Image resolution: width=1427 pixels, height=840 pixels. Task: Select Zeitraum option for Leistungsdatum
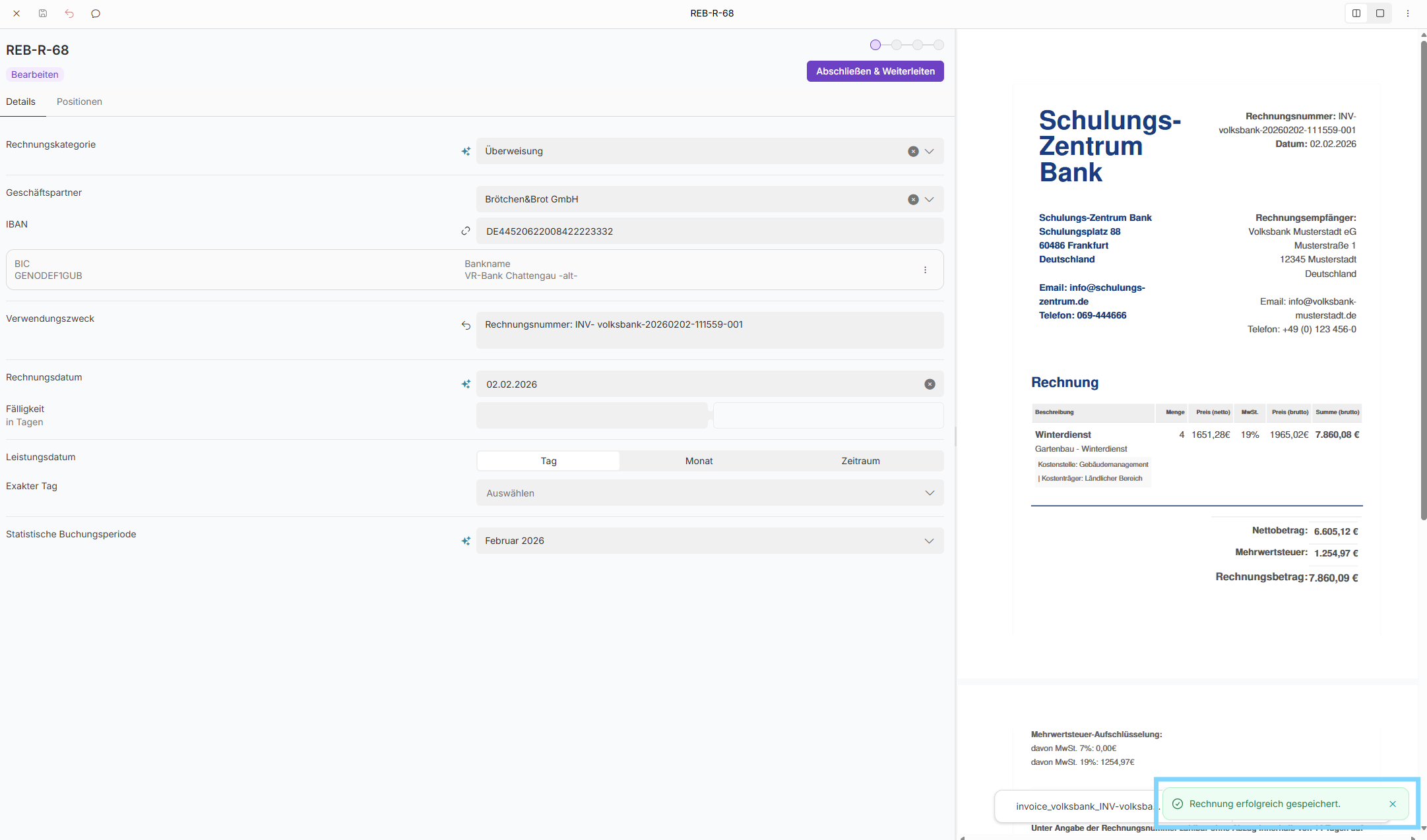click(x=860, y=461)
